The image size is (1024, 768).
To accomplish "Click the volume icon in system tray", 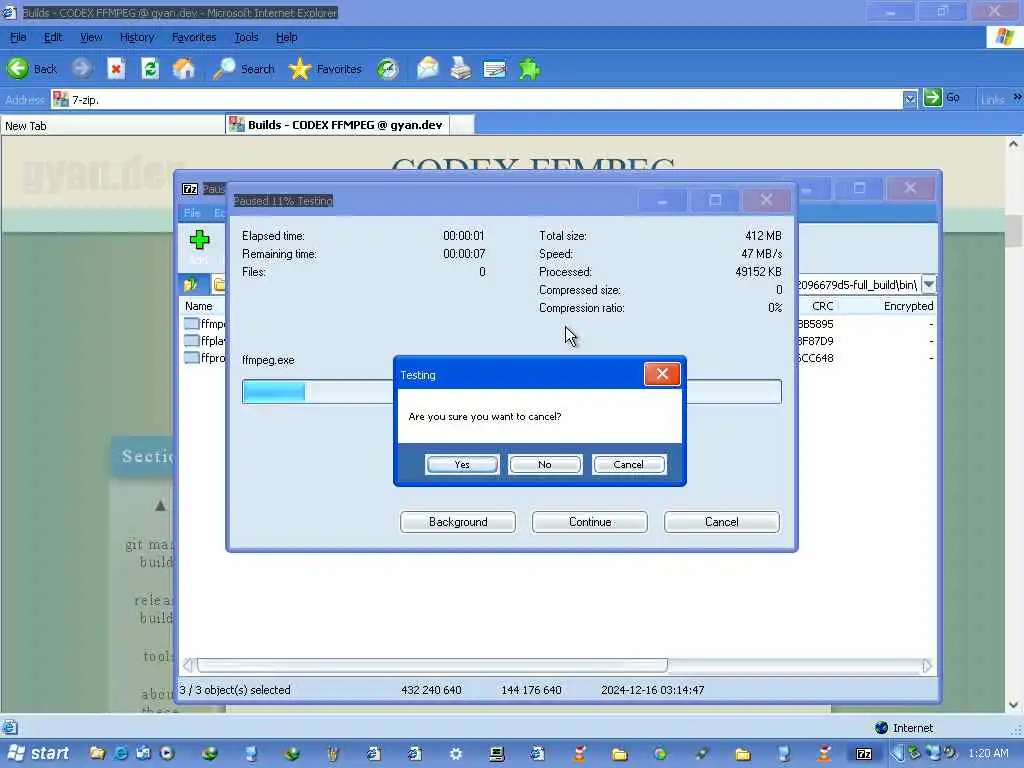I will coord(950,753).
